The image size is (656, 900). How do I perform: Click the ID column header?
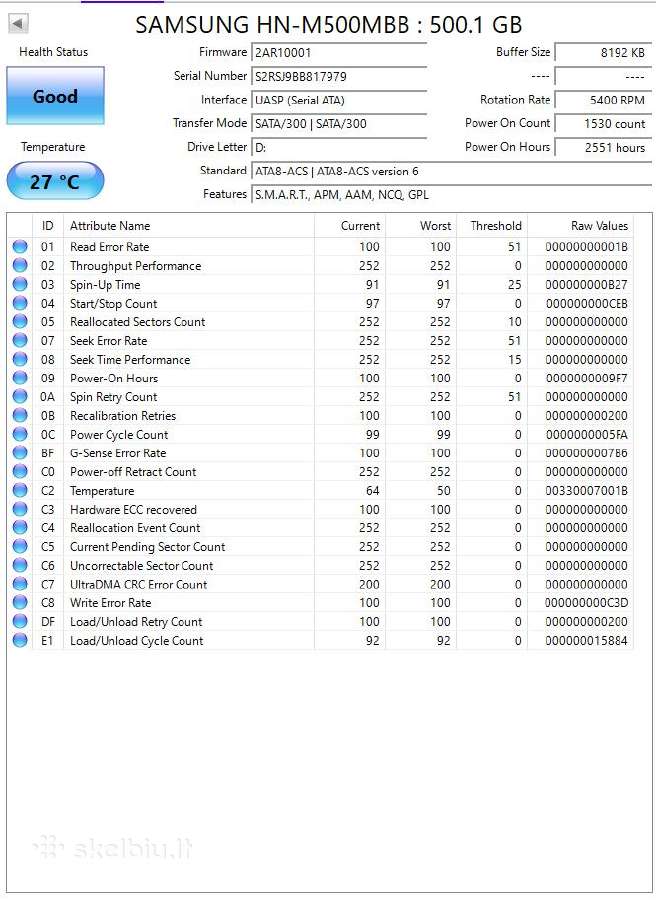tap(48, 226)
